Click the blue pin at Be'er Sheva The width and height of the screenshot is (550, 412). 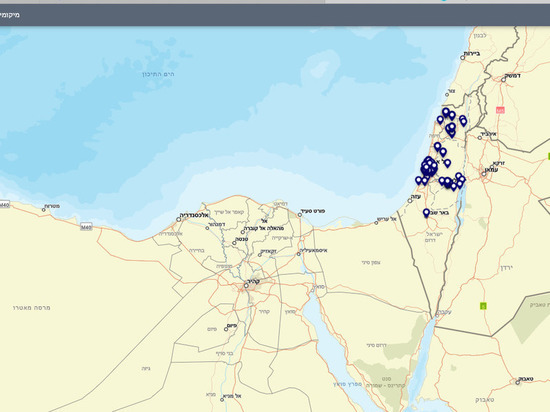426,212
